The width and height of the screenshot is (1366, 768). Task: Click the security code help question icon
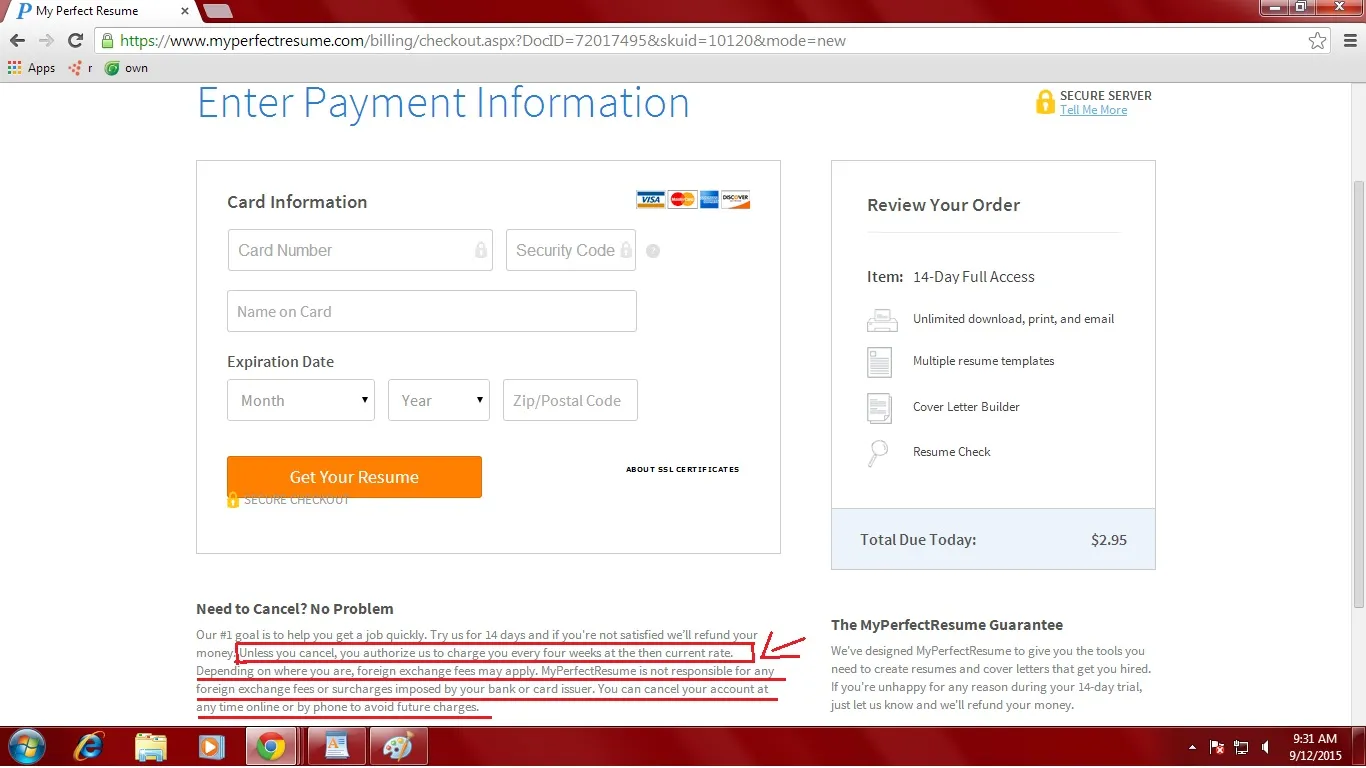653,251
